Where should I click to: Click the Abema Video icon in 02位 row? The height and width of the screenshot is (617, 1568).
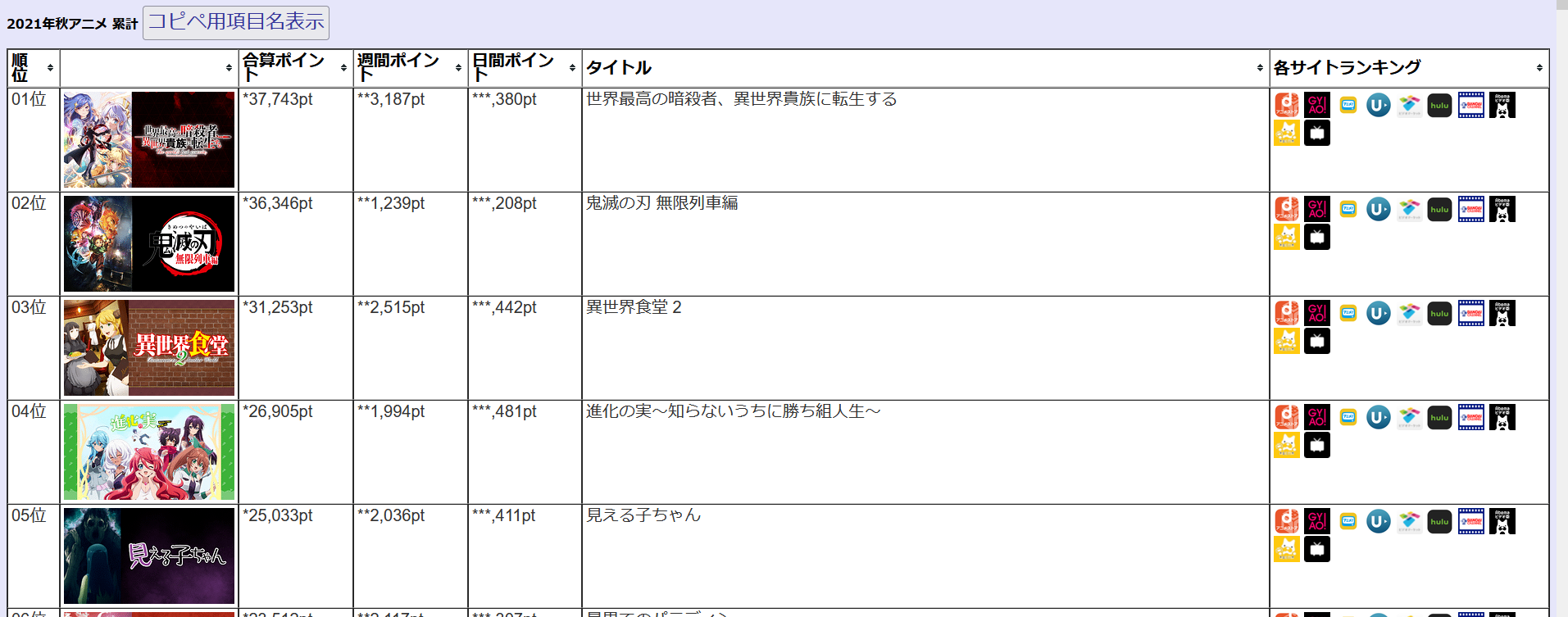[x=1502, y=210]
